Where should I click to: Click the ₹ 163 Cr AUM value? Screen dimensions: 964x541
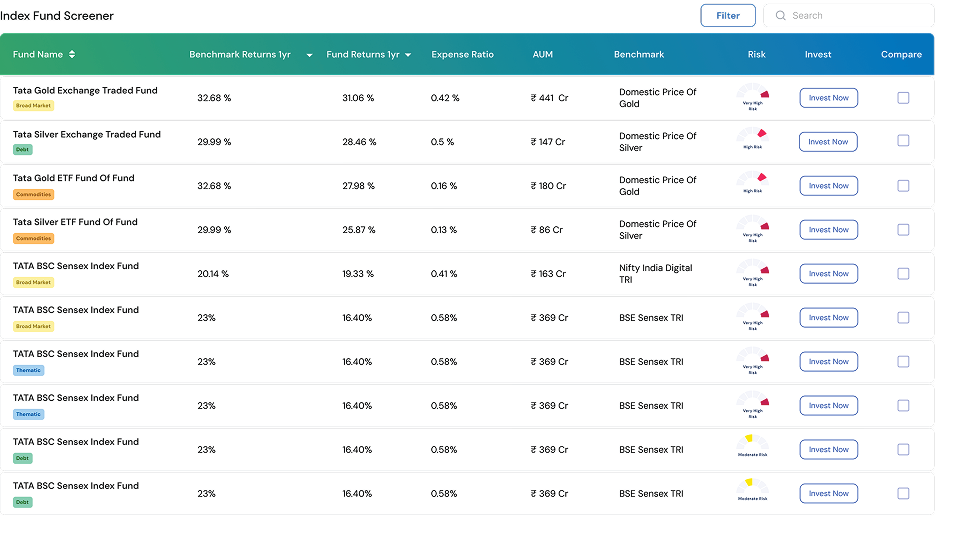548,274
